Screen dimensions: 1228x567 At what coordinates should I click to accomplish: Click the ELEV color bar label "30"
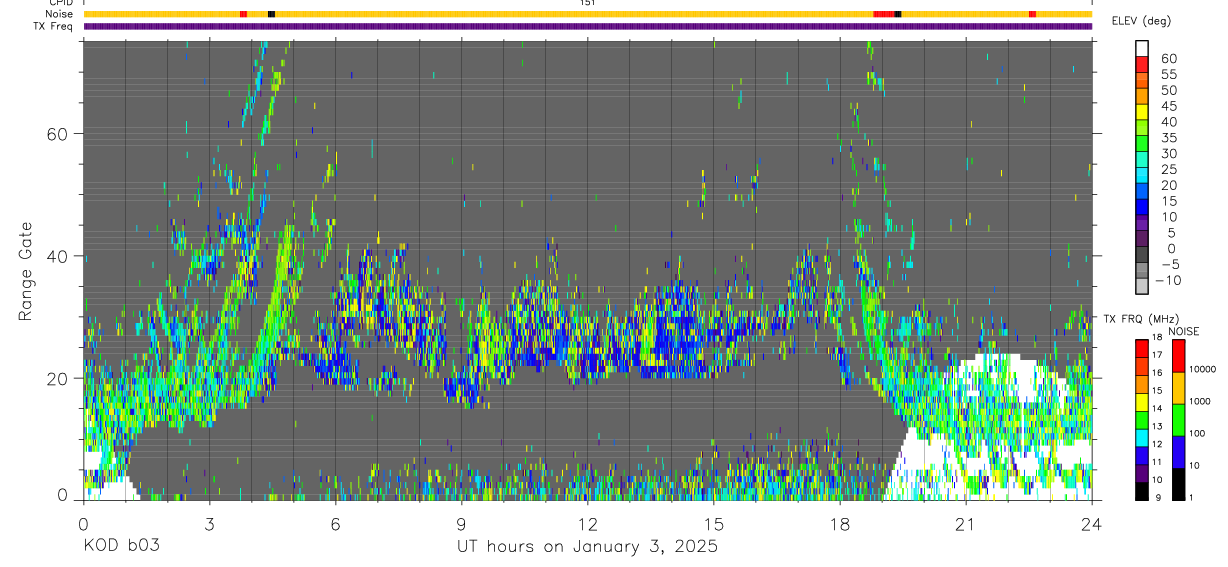pos(1168,153)
